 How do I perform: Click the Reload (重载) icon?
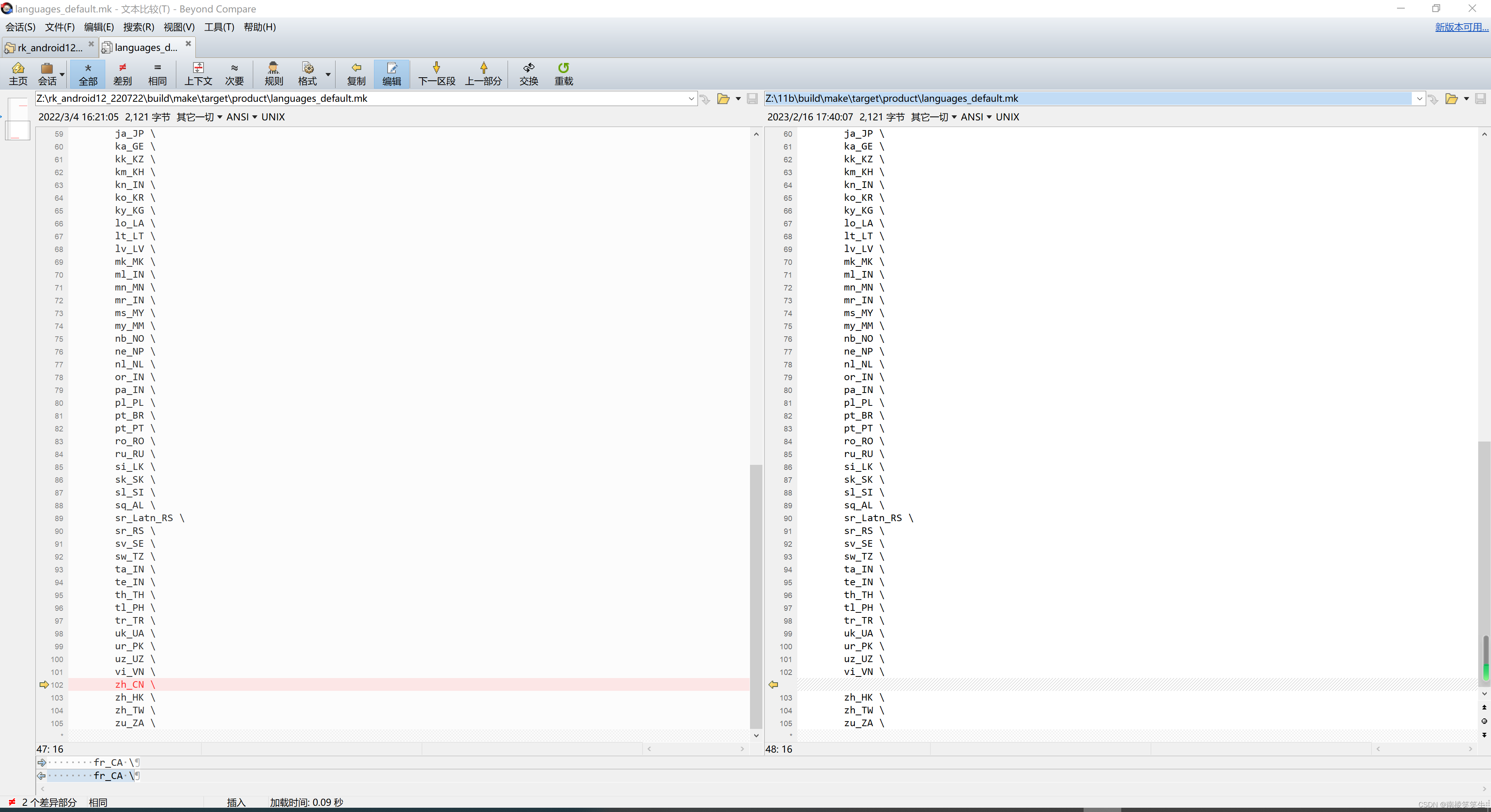563,73
